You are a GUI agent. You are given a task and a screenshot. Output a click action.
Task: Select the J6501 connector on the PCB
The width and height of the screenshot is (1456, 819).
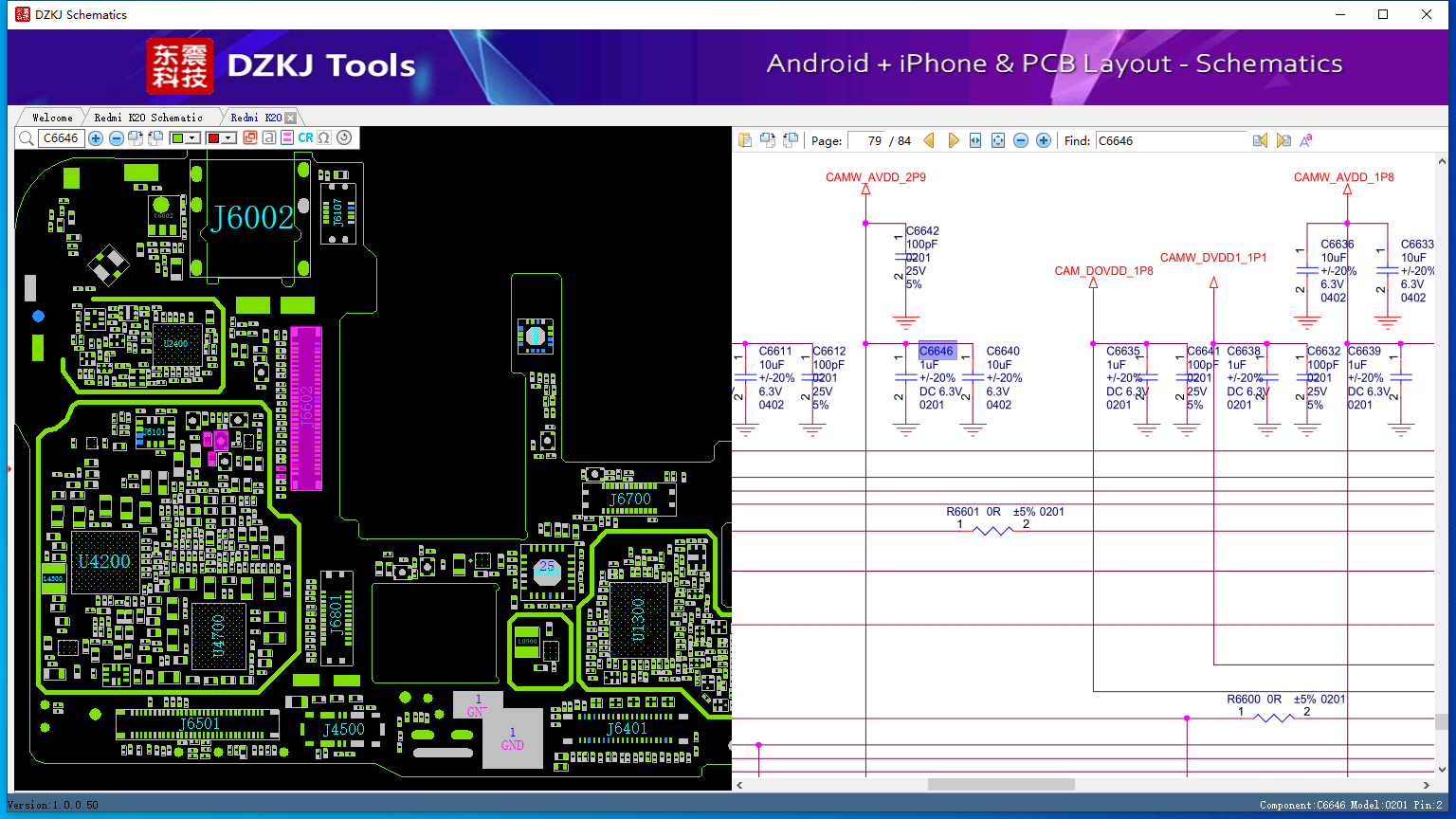point(198,724)
